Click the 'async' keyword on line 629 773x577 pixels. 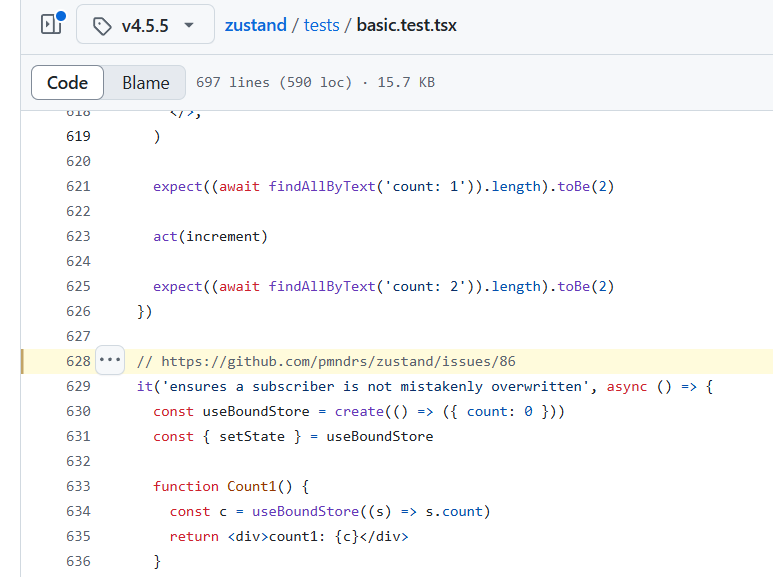[627, 387]
